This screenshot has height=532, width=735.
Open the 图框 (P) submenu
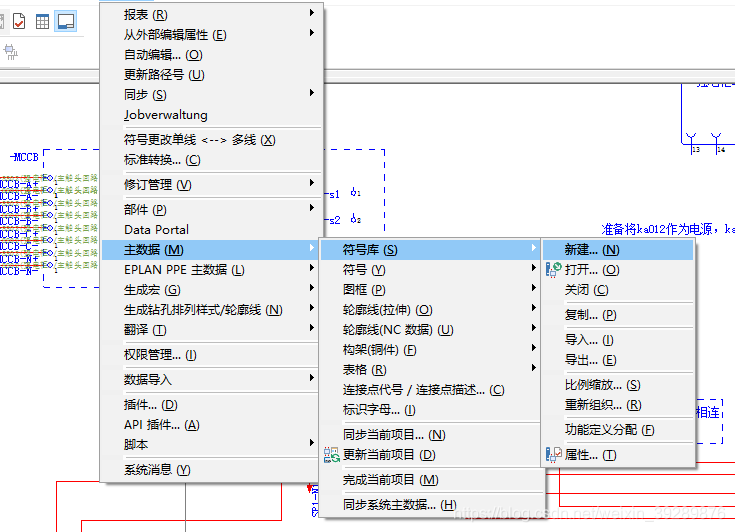tap(430, 290)
